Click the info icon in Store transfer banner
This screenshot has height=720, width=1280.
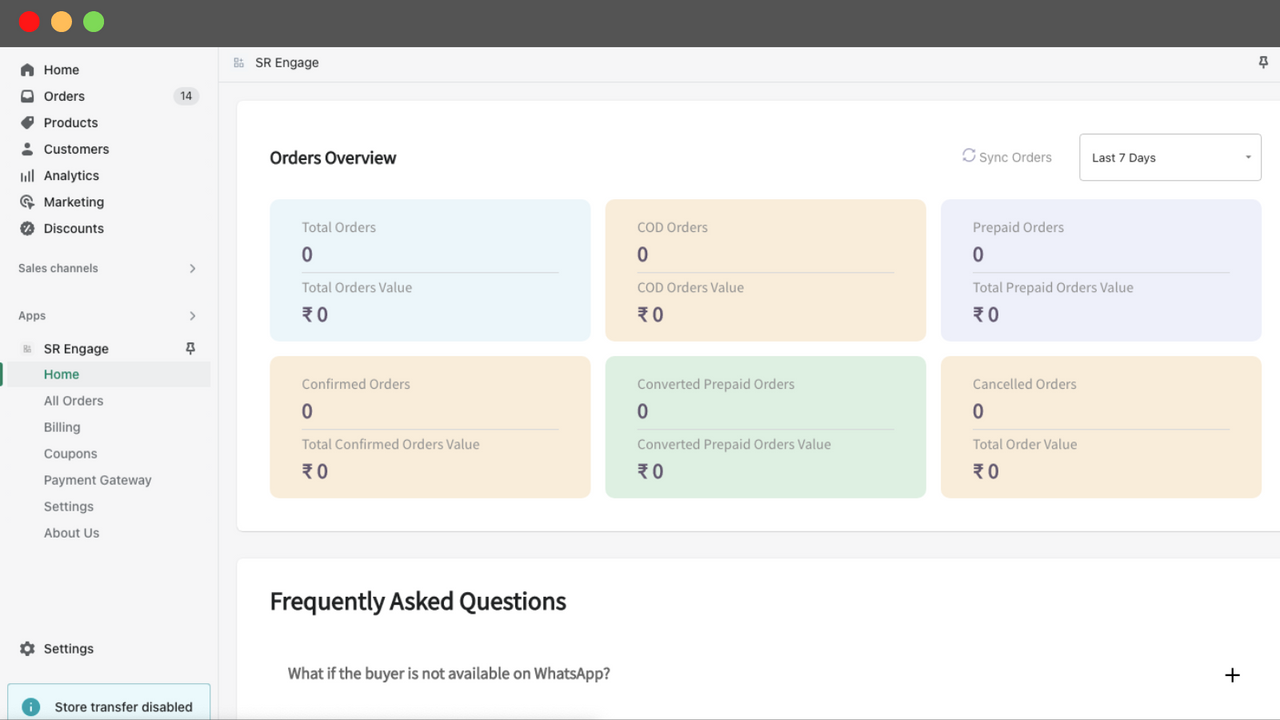31,707
